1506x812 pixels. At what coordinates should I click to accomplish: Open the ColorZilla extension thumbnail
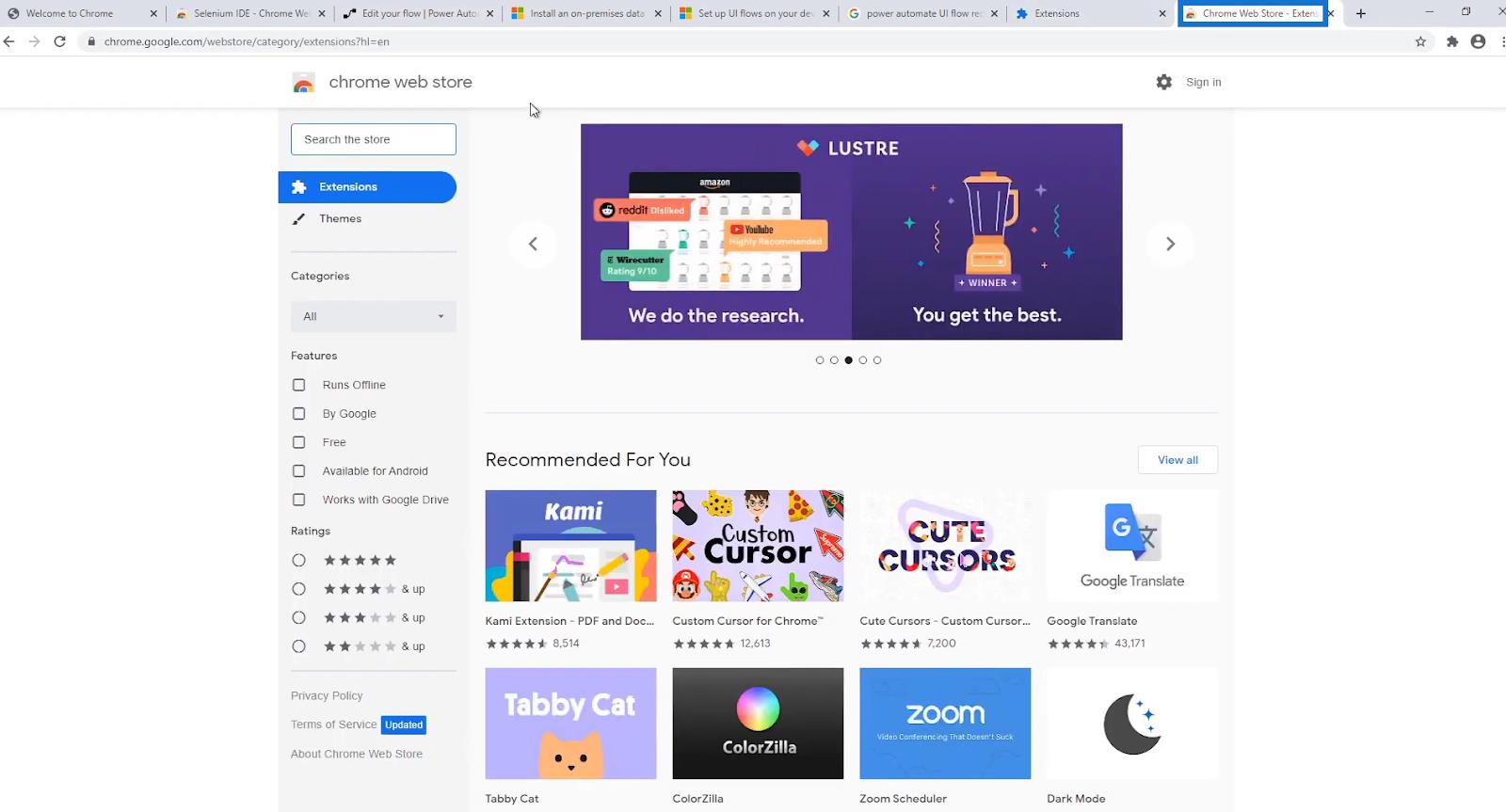click(x=758, y=724)
